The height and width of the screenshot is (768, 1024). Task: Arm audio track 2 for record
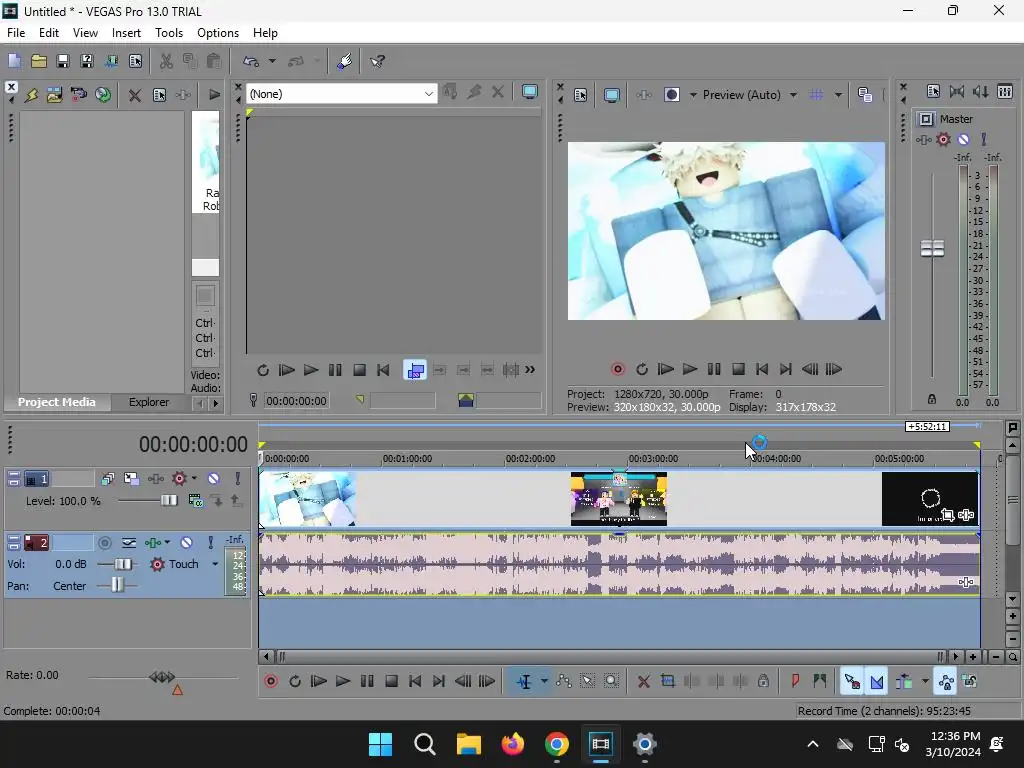pos(104,543)
